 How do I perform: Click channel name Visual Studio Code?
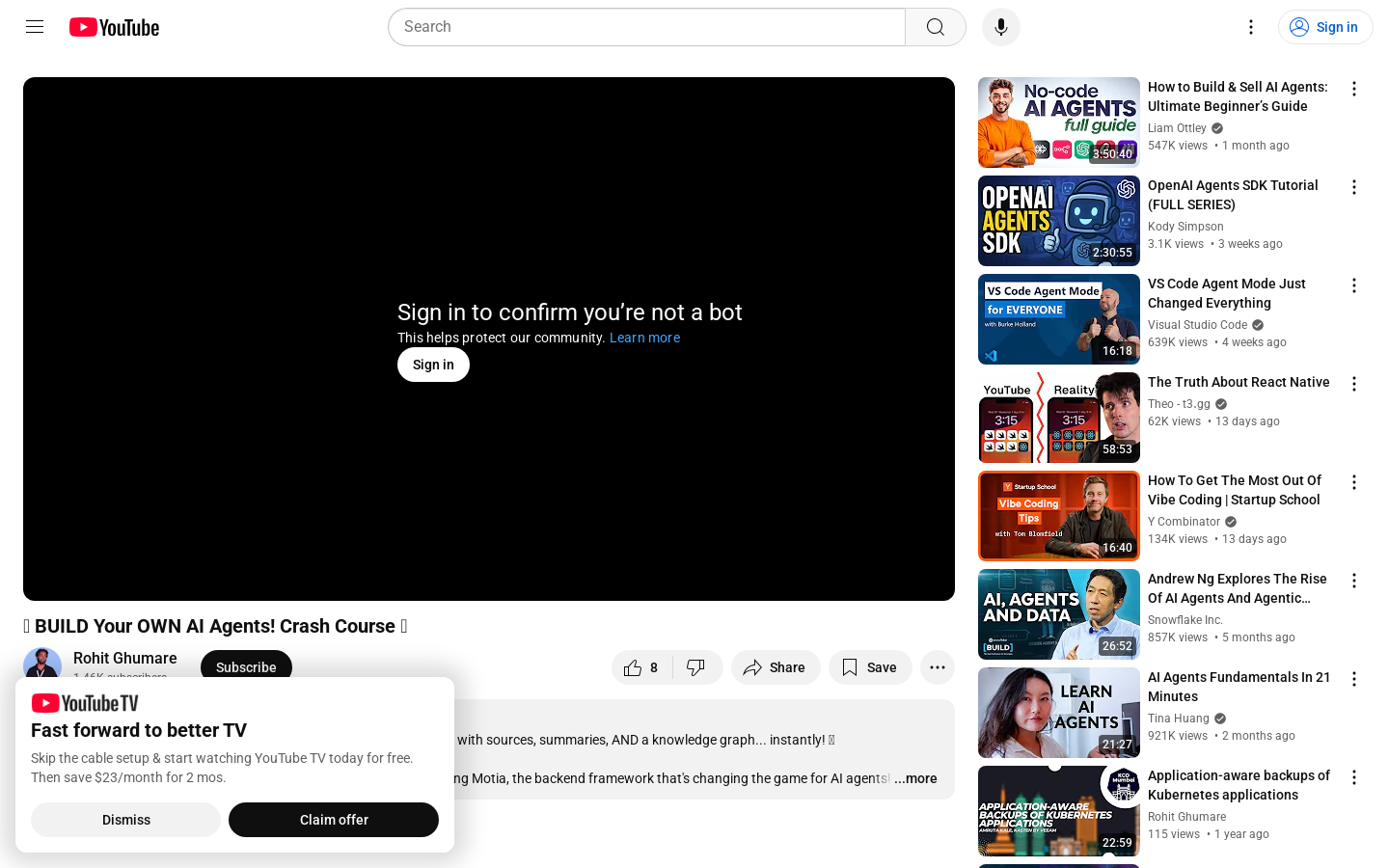1197,325
